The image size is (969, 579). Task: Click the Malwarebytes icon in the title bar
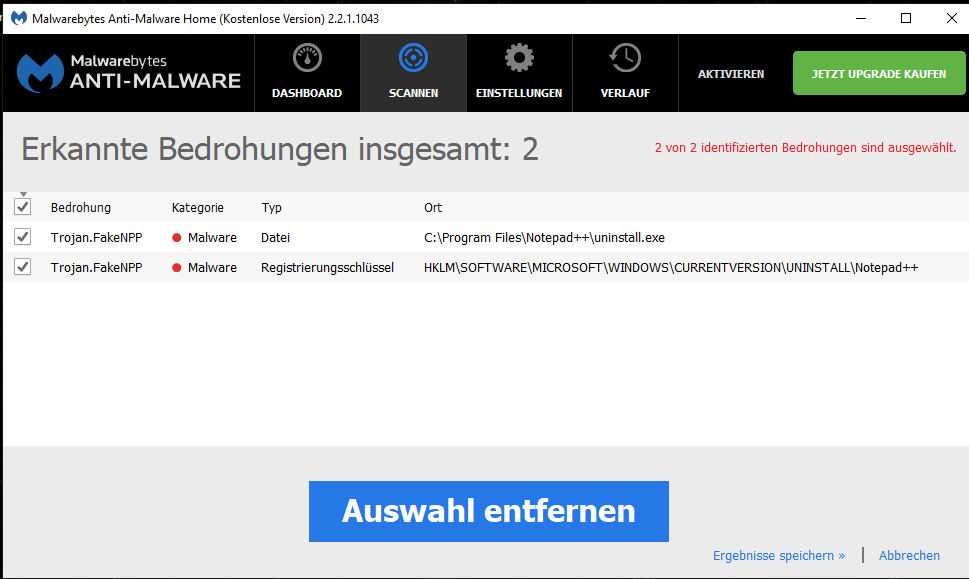pyautogui.click(x=16, y=17)
